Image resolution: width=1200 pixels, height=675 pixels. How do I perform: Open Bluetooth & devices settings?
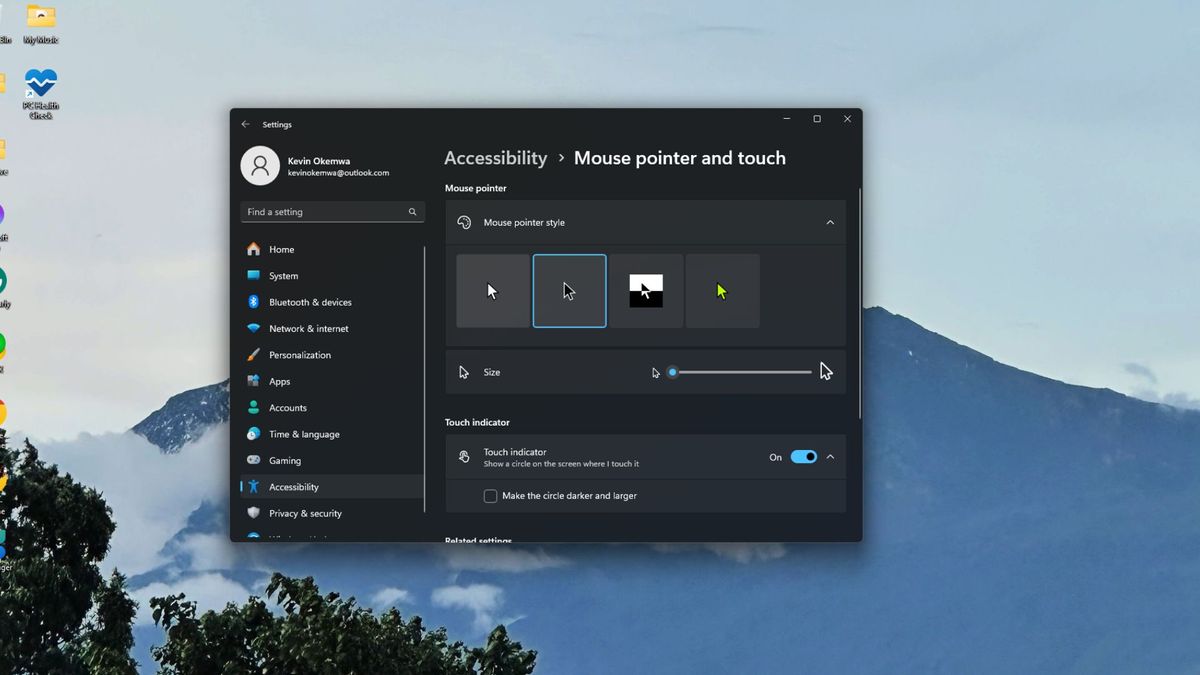point(310,301)
